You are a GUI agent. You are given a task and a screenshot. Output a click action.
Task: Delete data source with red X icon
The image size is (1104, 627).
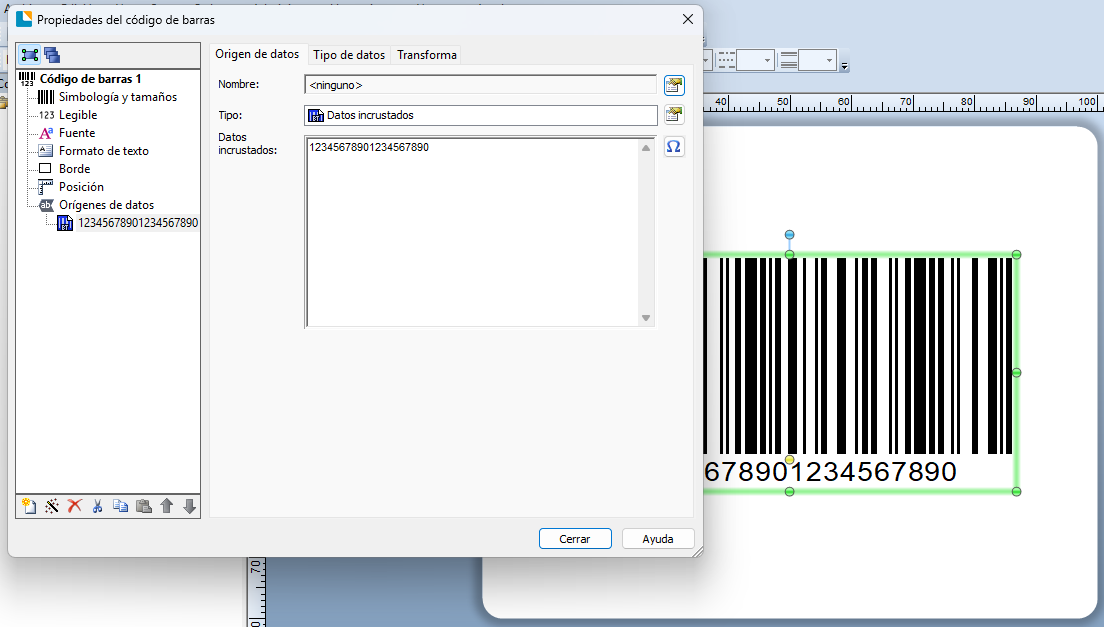tap(75, 507)
